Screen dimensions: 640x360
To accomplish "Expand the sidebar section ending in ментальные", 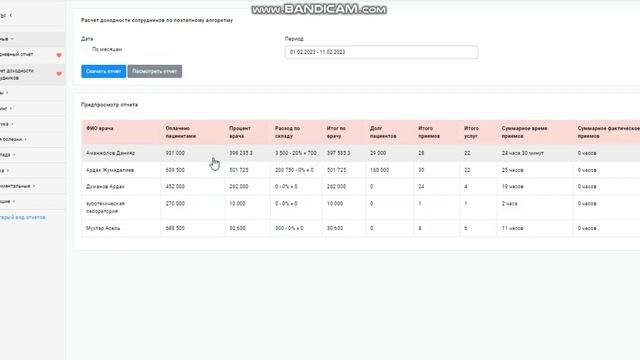I will (17, 186).
